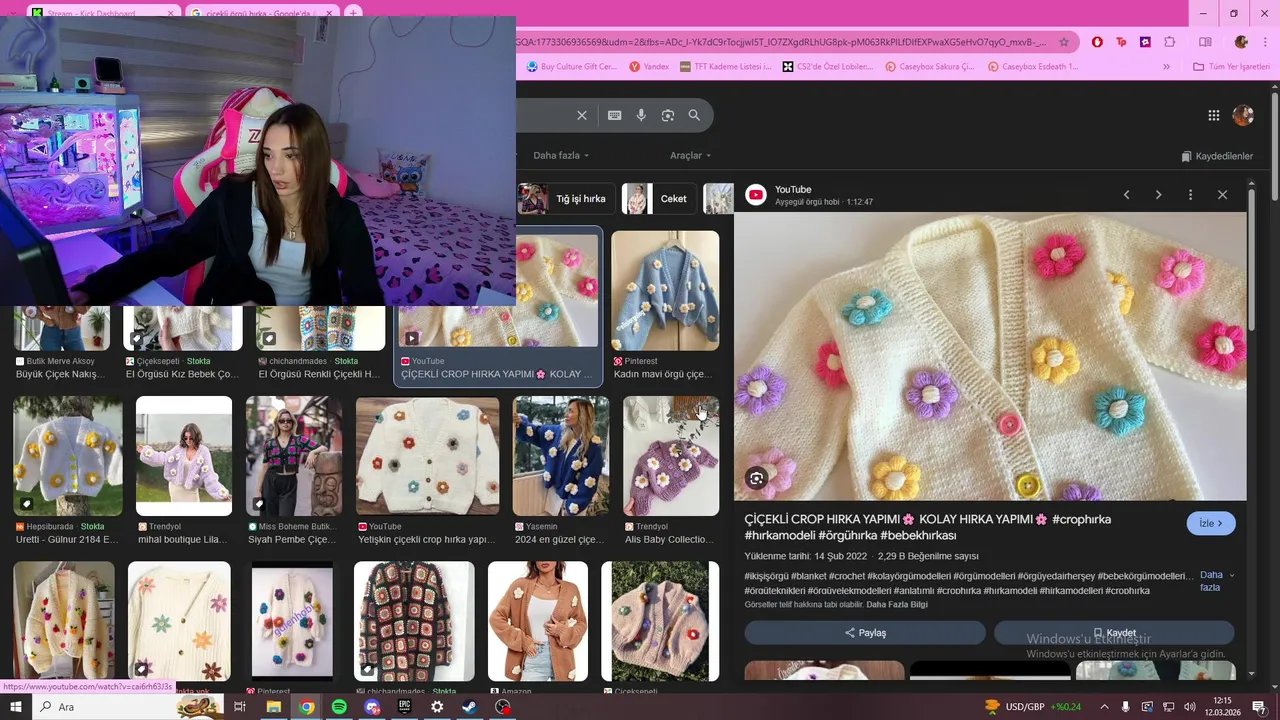The height and width of the screenshot is (720, 1280).
Task: Open Epic Games Launcher from taskbar
Action: [404, 707]
